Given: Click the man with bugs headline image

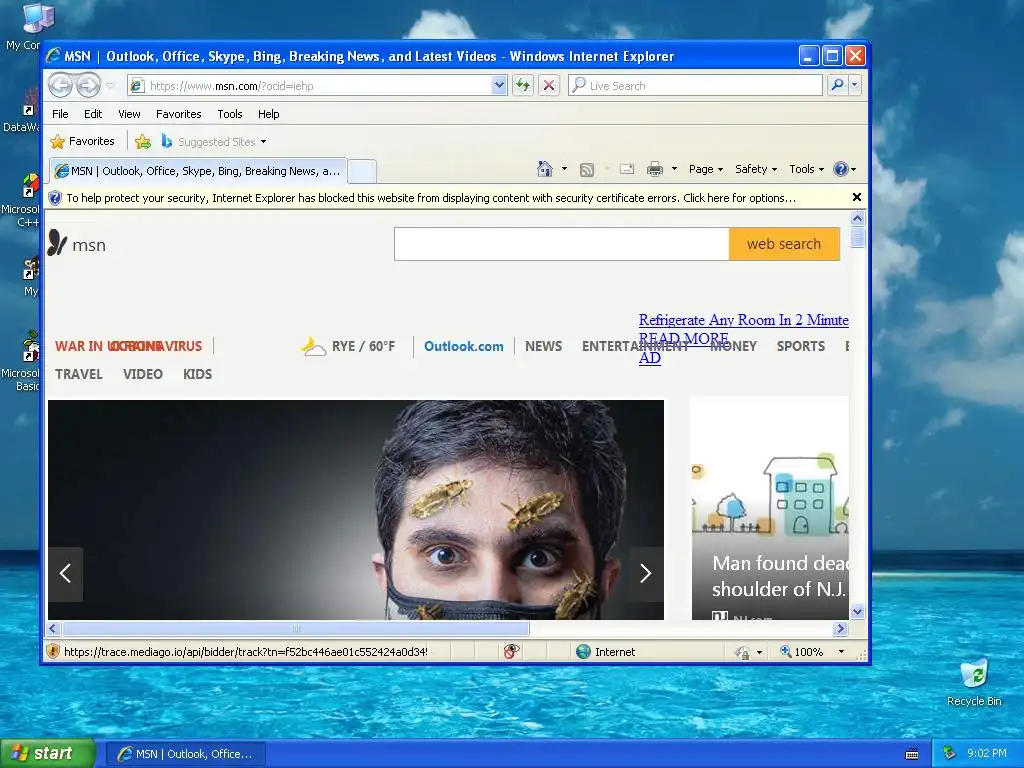Looking at the screenshot, I should [356, 509].
